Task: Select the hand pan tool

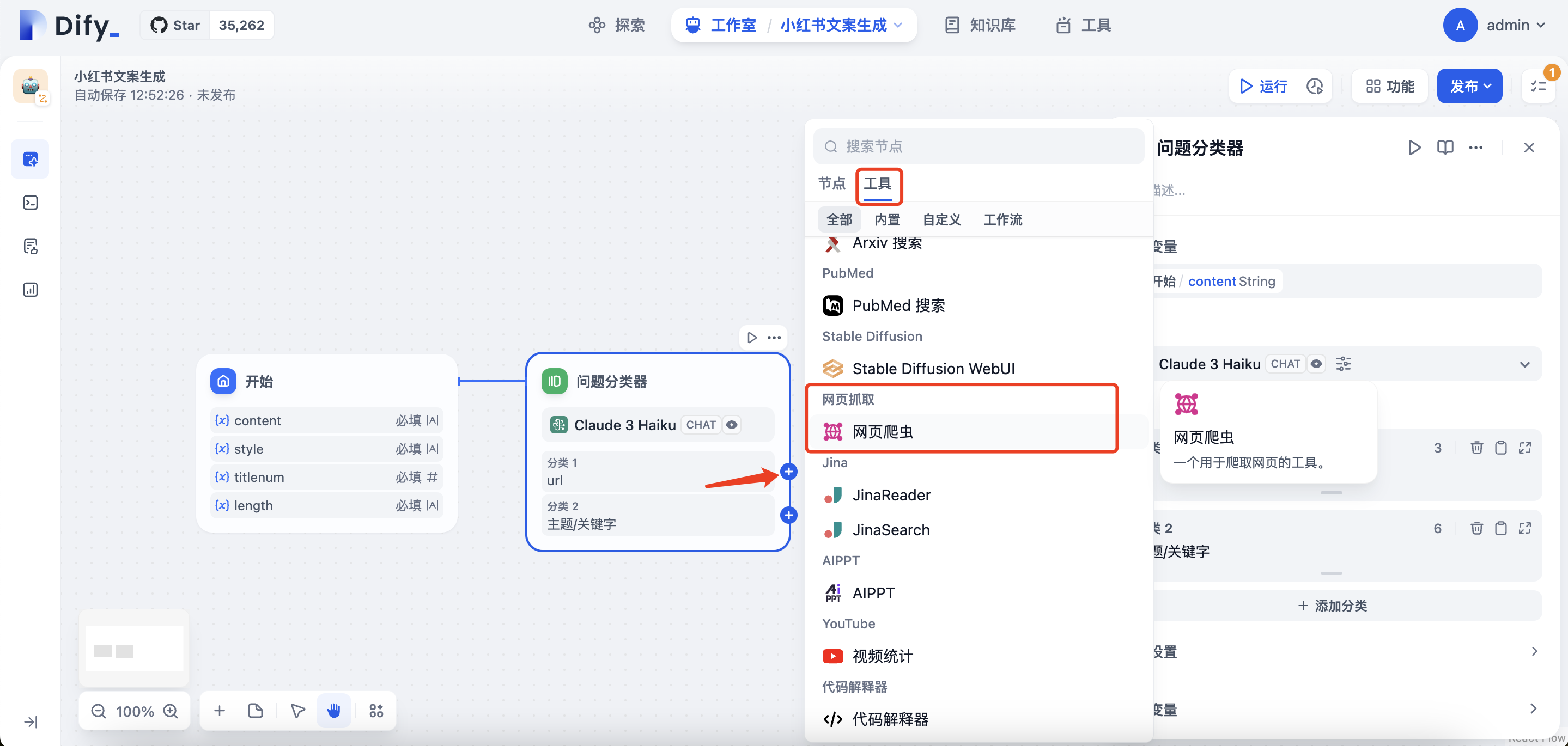Action: [x=333, y=710]
